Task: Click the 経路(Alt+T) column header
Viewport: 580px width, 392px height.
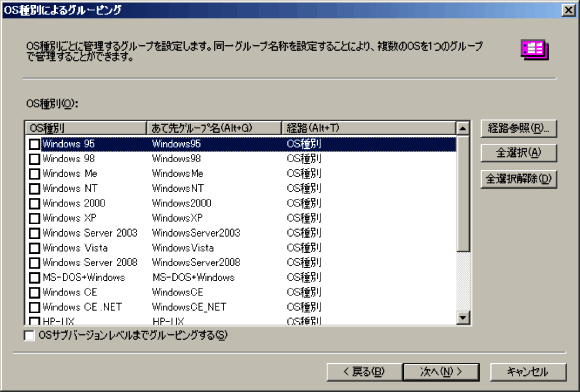Action: point(369,128)
